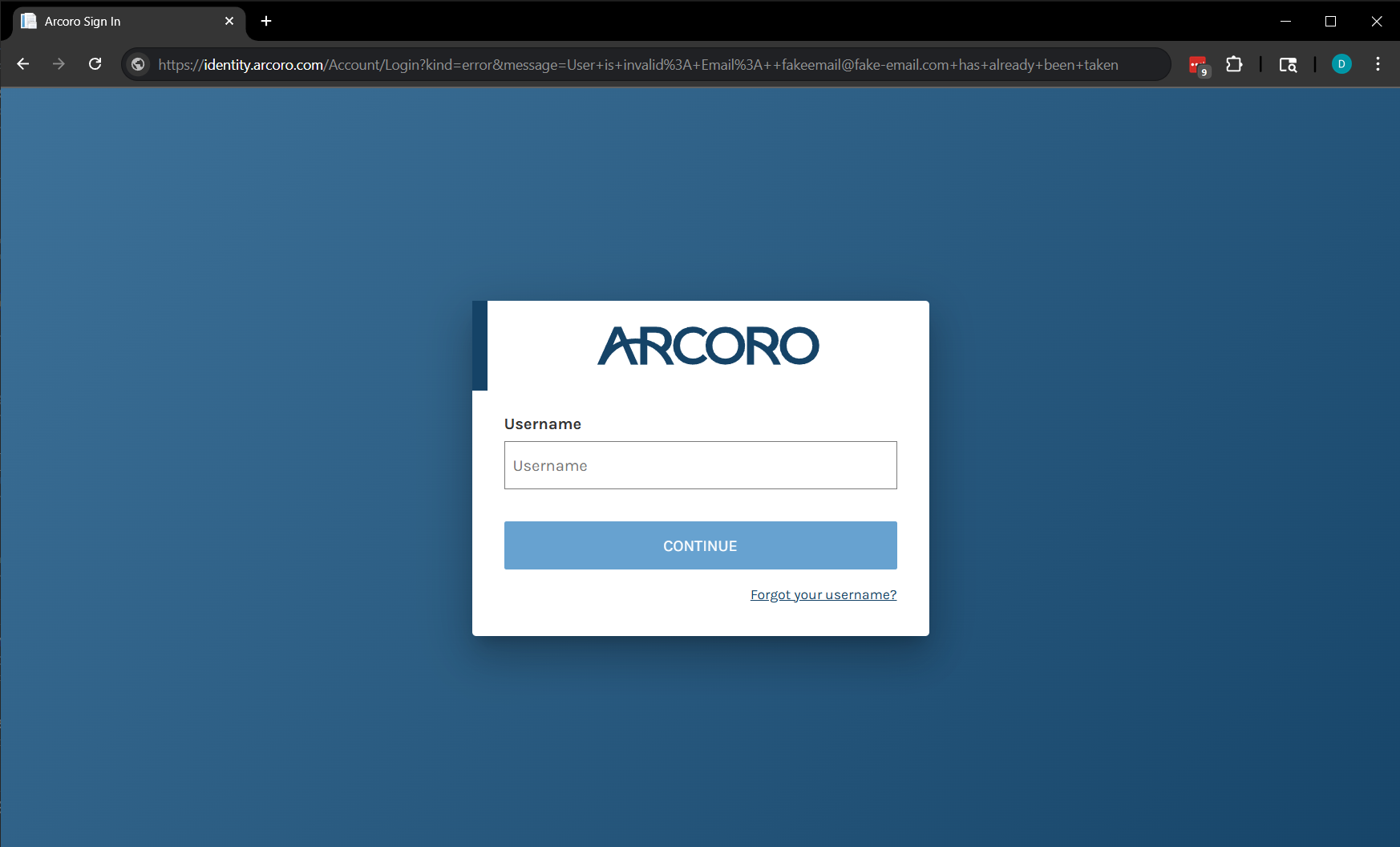Click the browser back arrow
This screenshot has width=1400, height=847.
22,64
